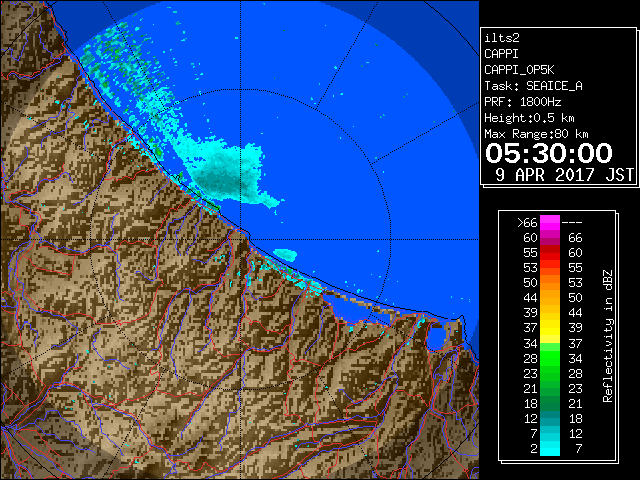Click the 'Max Range:80 km' text
This screenshot has width=640, height=480.
pyautogui.click(x=536, y=134)
